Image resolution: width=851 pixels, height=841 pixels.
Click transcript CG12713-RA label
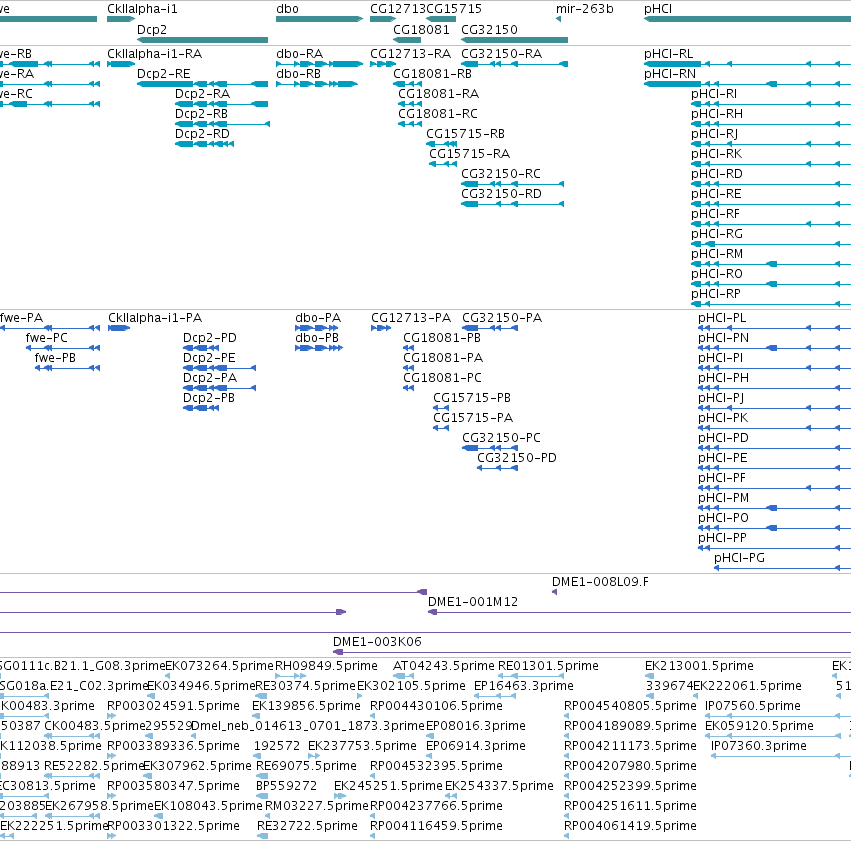point(410,54)
